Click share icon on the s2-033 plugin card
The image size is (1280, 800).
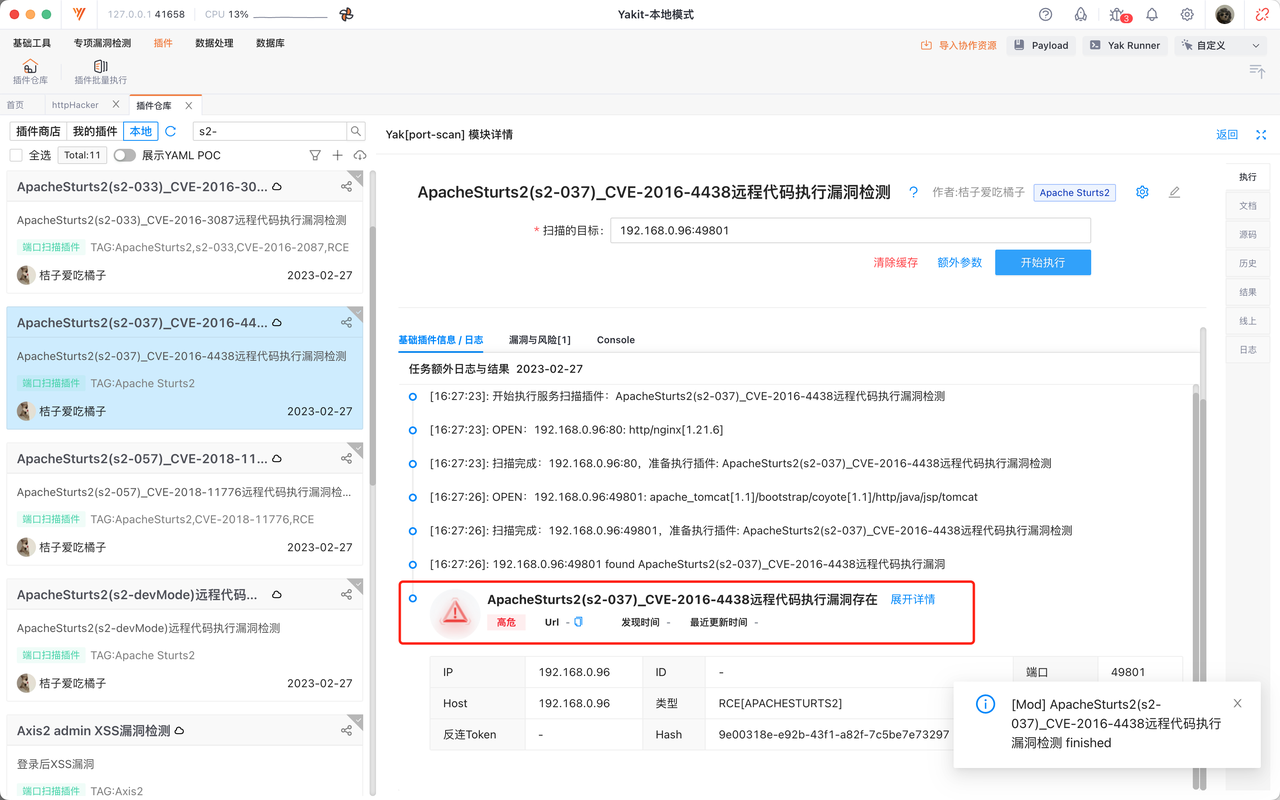[346, 186]
